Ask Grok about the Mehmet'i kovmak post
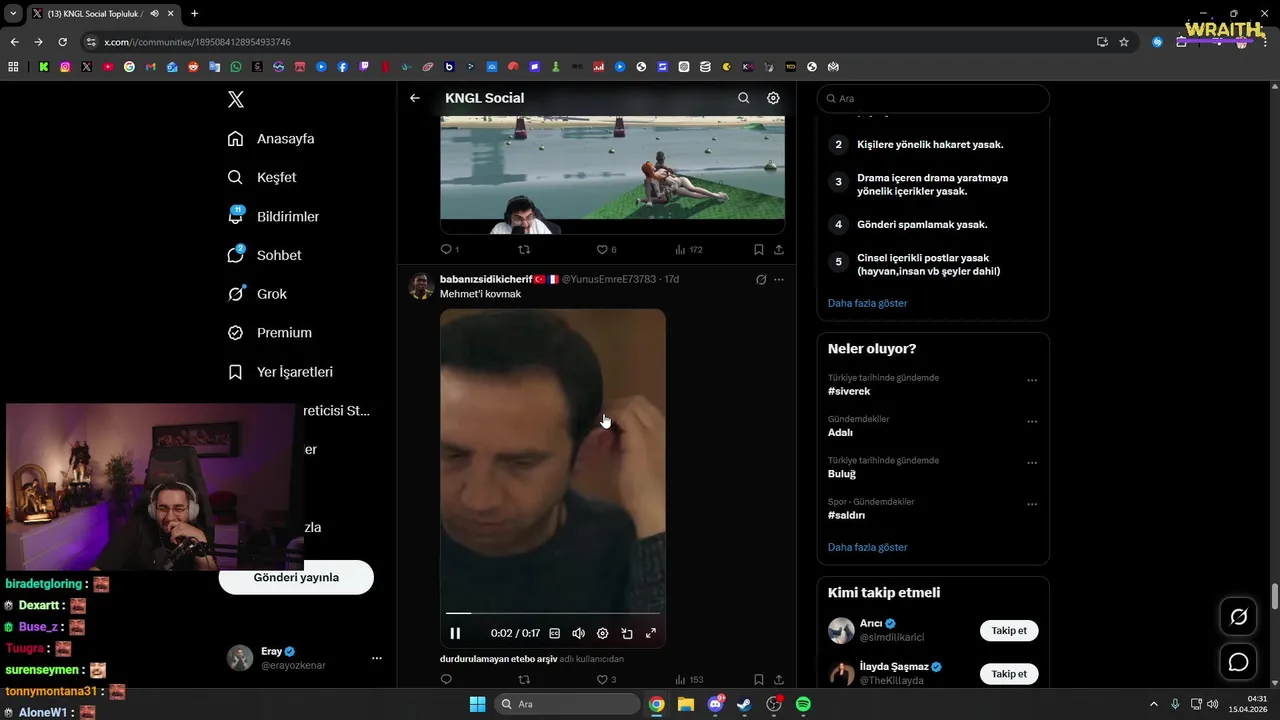 click(x=761, y=279)
